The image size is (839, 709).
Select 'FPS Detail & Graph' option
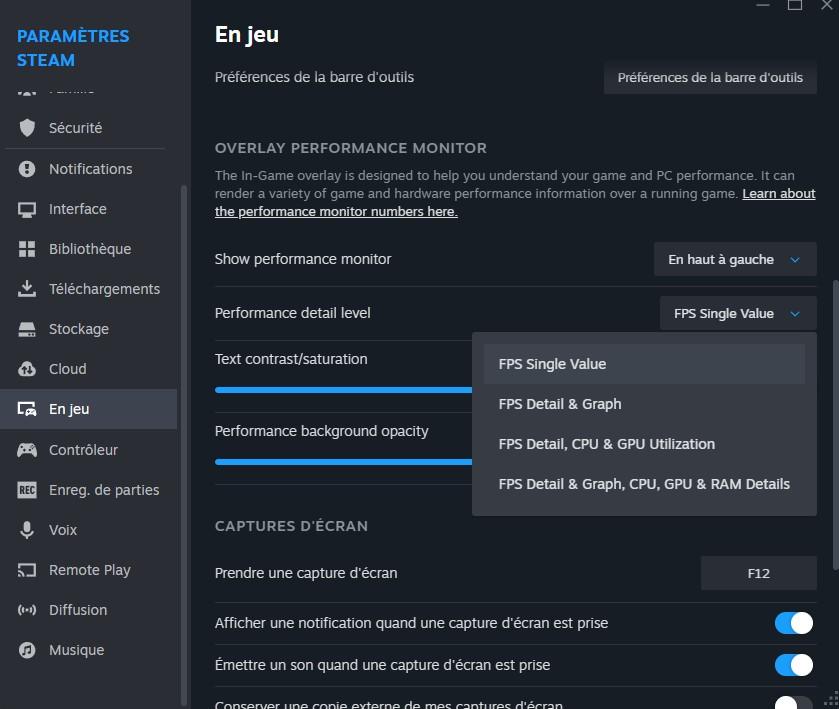click(560, 404)
